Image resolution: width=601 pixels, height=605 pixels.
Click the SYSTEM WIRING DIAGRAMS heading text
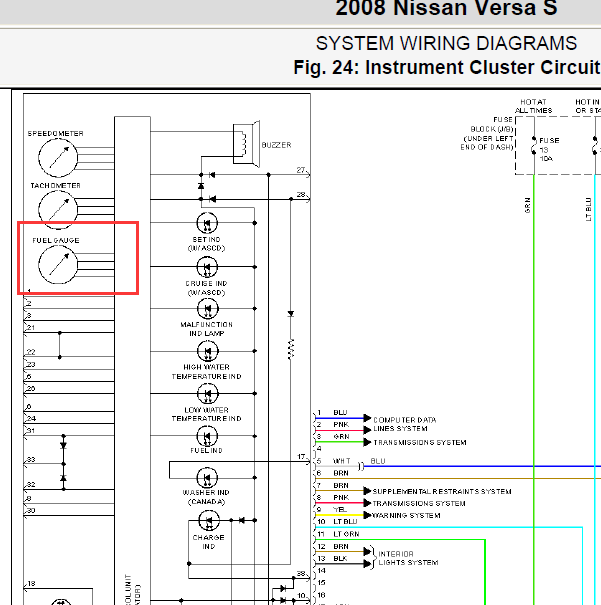coord(446,44)
